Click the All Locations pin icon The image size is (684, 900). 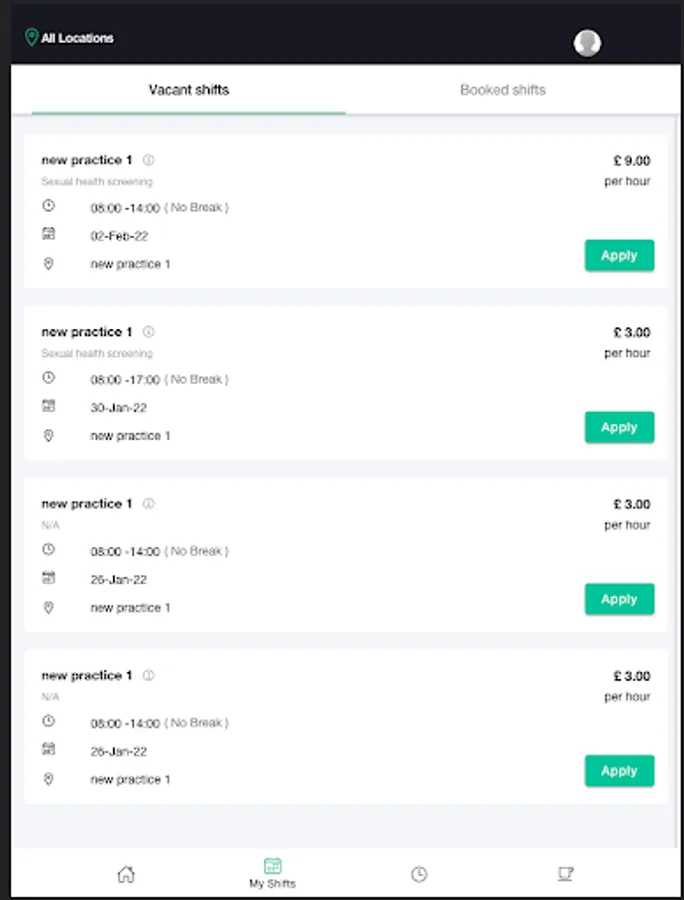[x=31, y=38]
